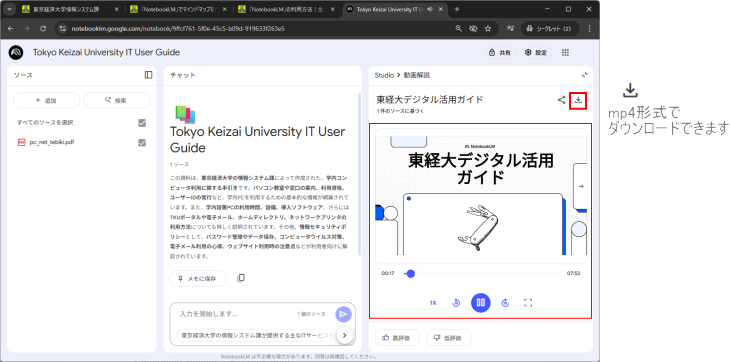Screen dimensions: 730x362
Task: Toggle the select all sources checkbox
Action: point(142,123)
